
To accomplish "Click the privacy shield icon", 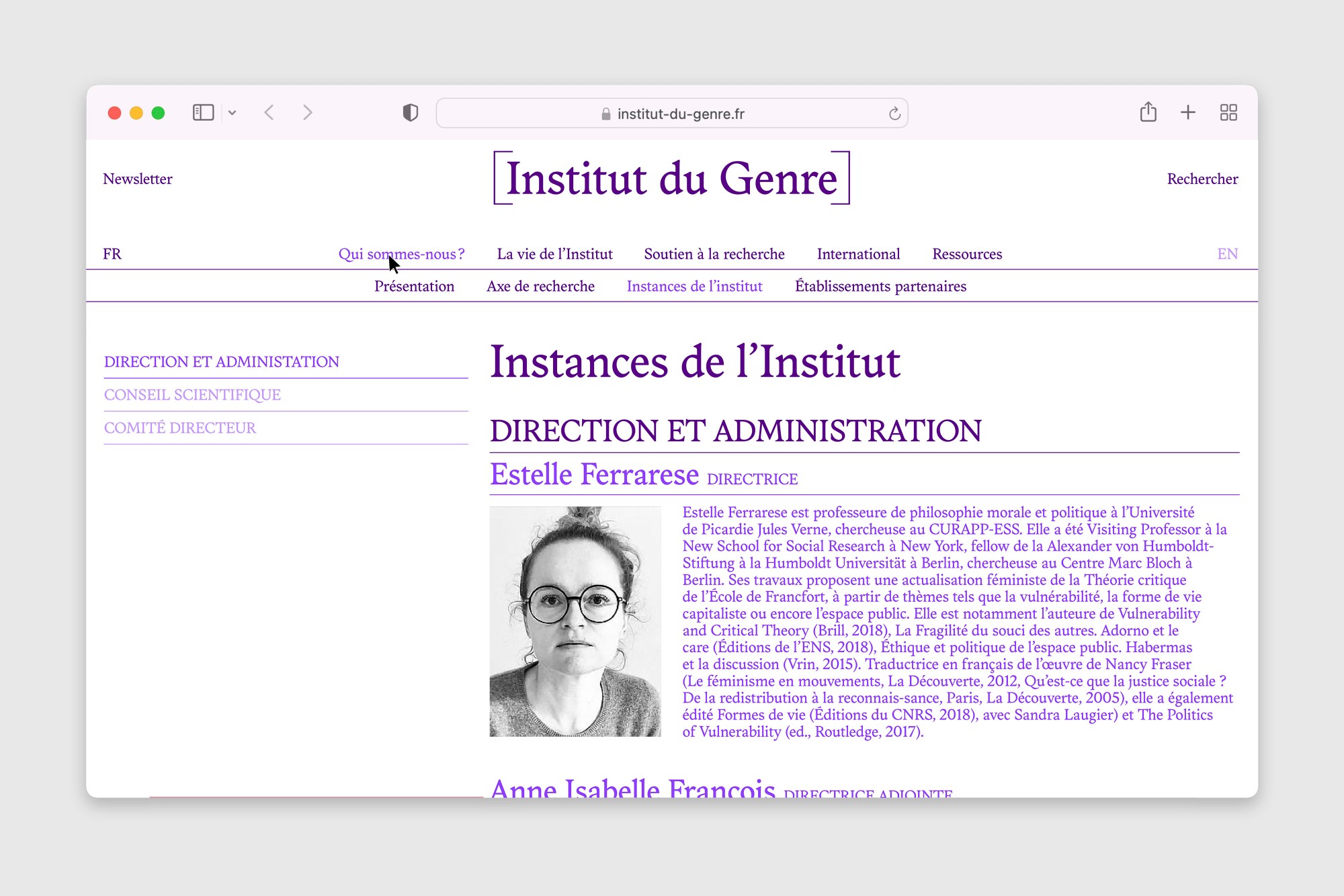I will click(x=410, y=112).
